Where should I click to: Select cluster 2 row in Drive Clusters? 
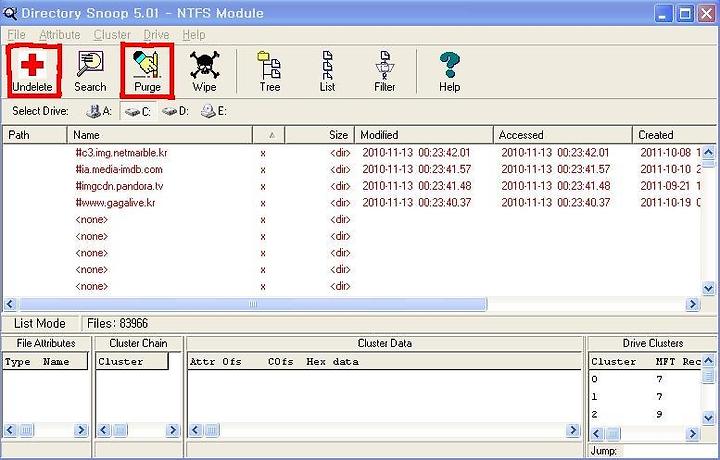coord(645,415)
